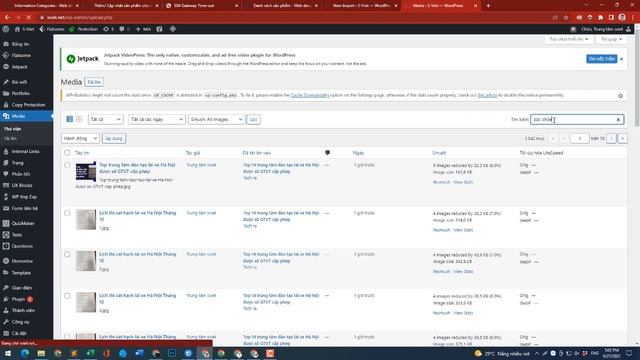Open the Cache Compatibility link
The width and height of the screenshot is (640, 360).
pos(310,95)
